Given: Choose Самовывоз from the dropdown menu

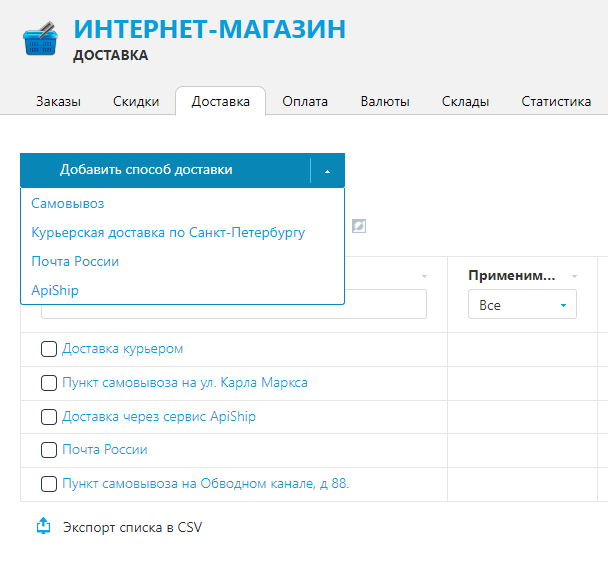Looking at the screenshot, I should click(68, 204).
